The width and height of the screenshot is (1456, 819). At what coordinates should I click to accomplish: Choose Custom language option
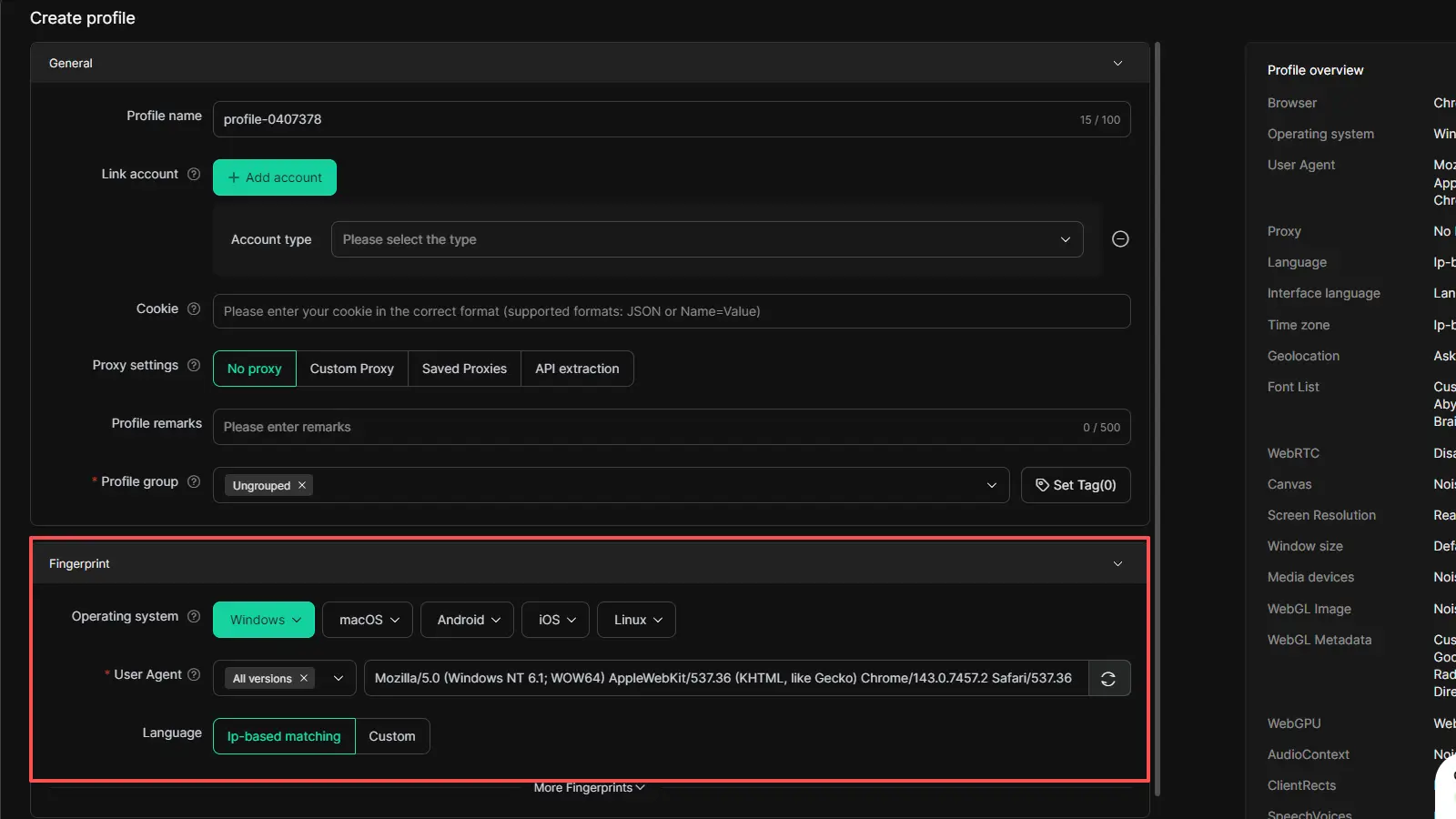tap(392, 737)
